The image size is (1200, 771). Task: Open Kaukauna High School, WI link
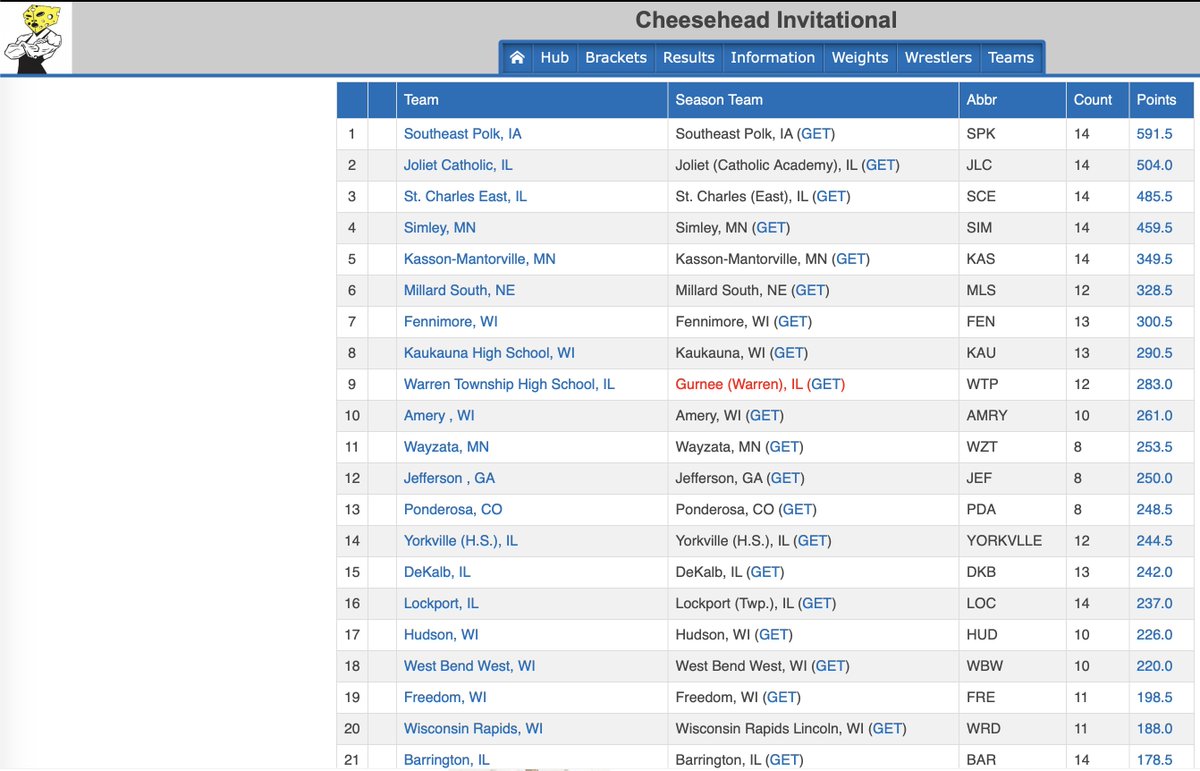489,353
